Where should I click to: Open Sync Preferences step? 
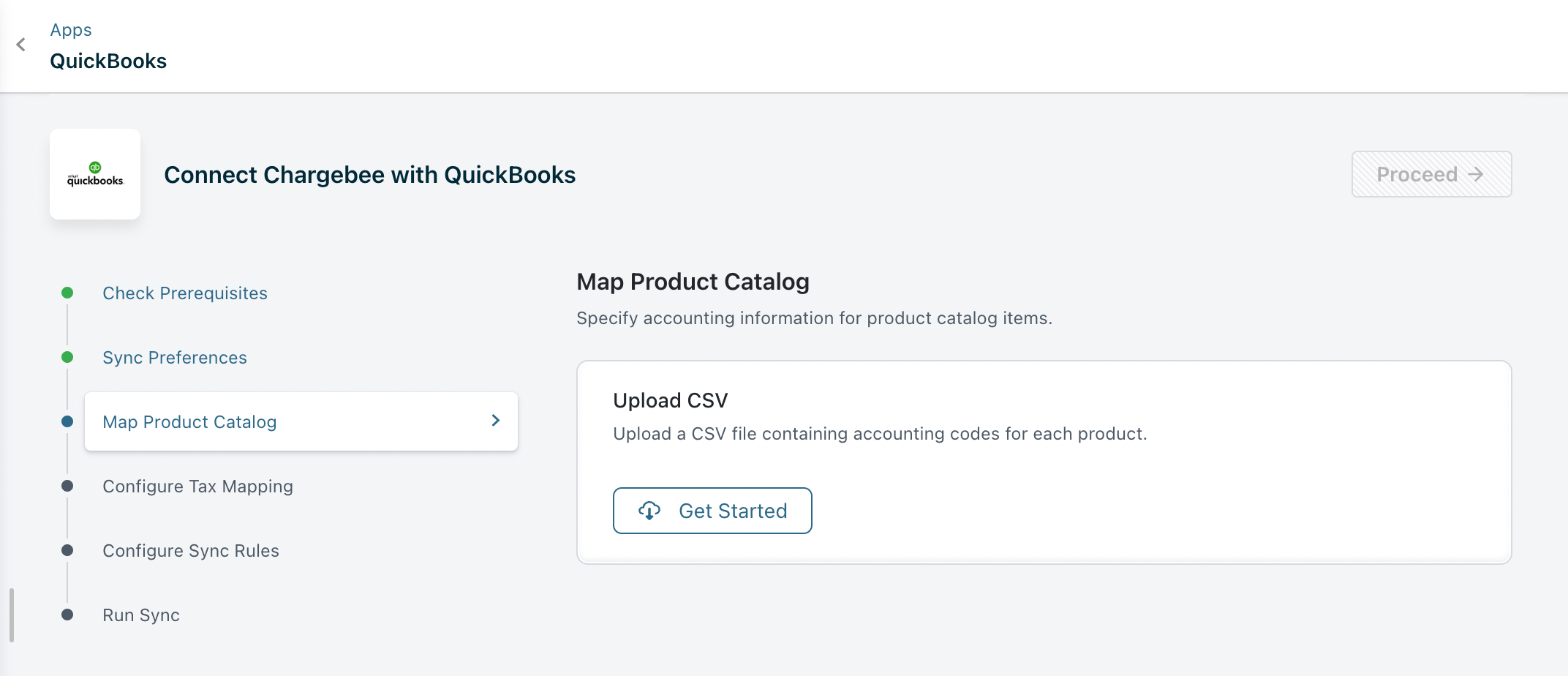coord(175,358)
